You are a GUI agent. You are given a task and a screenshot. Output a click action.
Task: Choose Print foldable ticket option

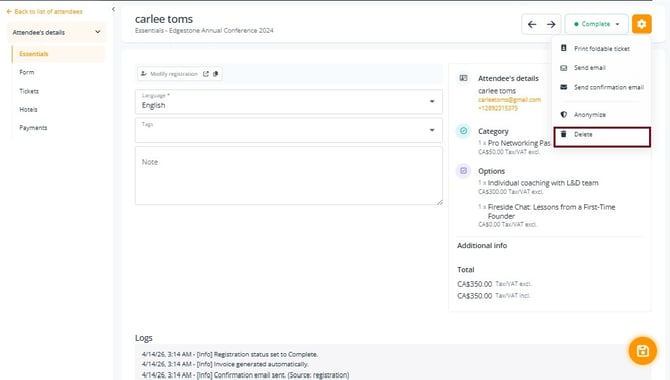(602, 49)
